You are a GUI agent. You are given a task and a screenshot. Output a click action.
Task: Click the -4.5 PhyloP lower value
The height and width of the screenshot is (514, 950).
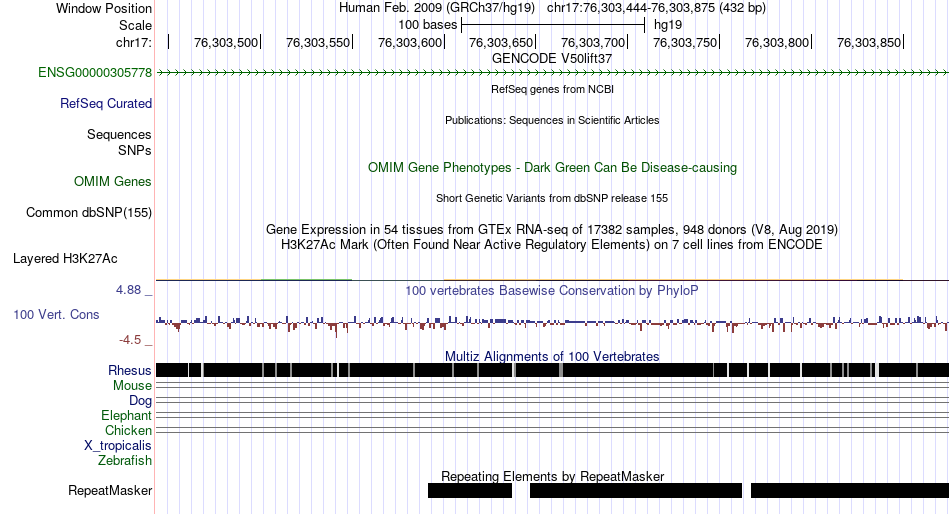click(130, 340)
